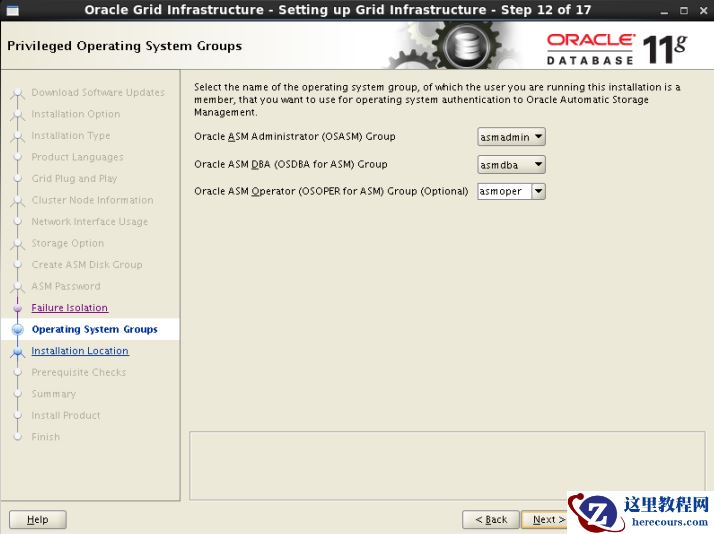Click the Product Languages step label

click(77, 157)
